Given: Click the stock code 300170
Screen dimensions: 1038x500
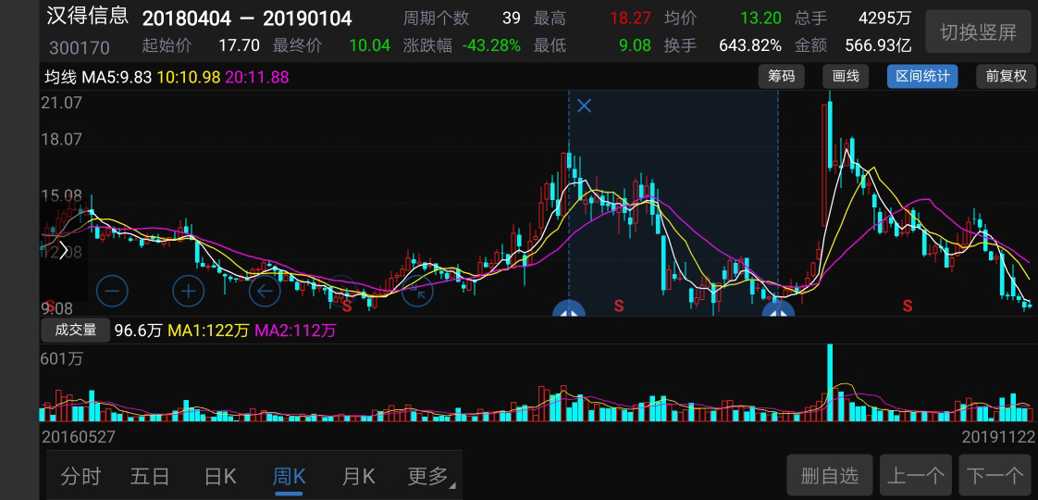Looking at the screenshot, I should point(79,47).
